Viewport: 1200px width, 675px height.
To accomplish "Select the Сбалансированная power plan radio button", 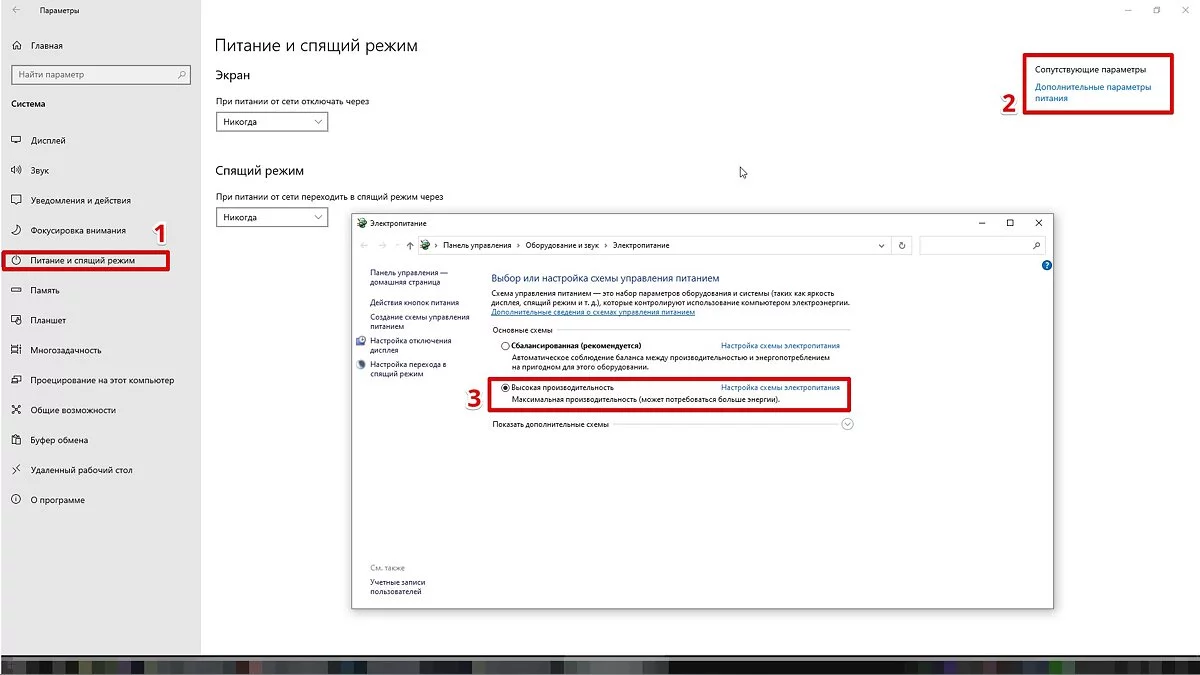I will click(506, 346).
